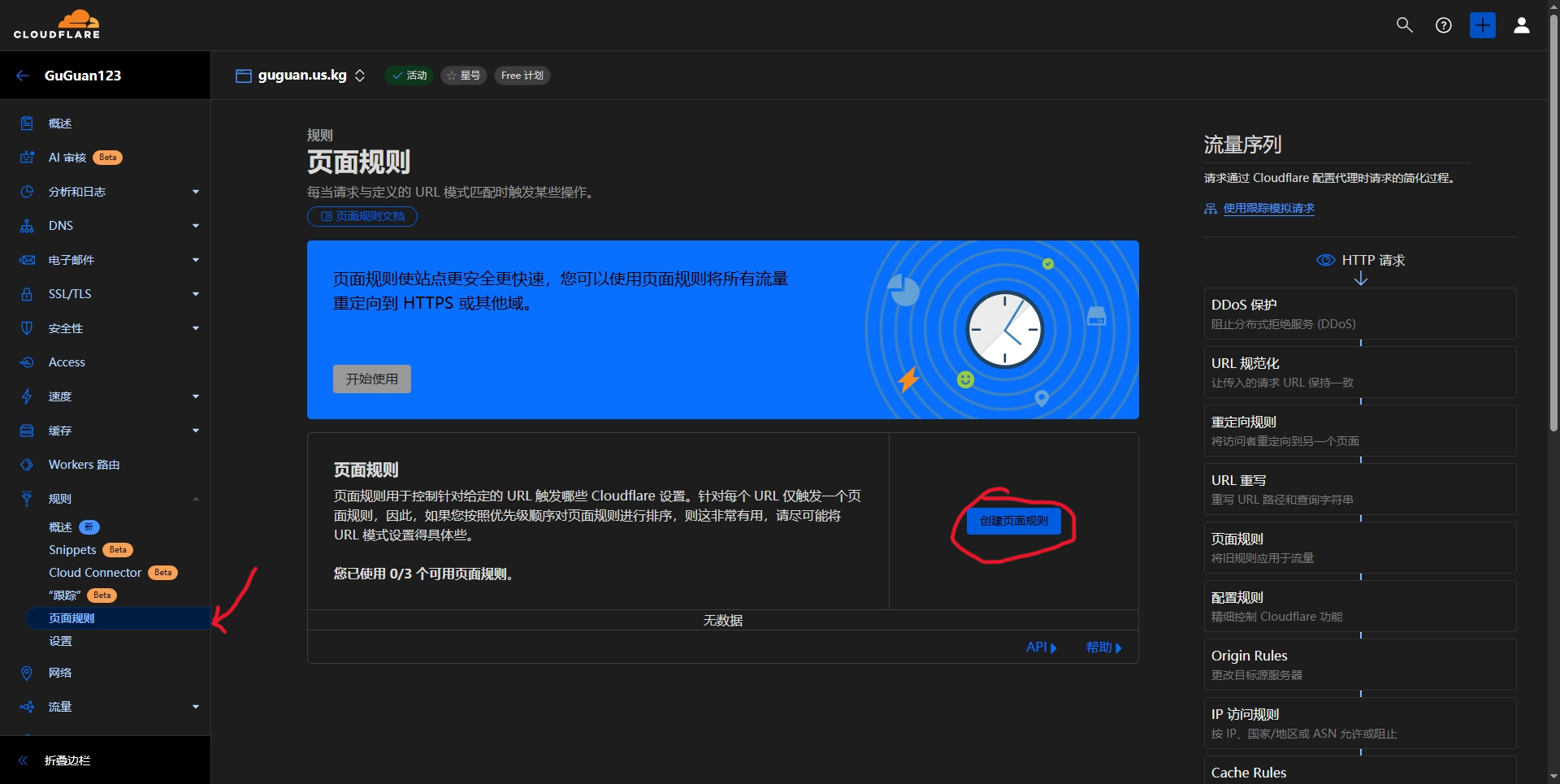Click the Workers 路由 diamond icon
This screenshot has width=1560, height=784.
27,465
